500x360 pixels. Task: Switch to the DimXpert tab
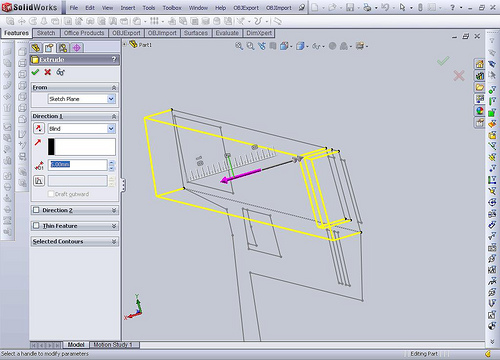click(259, 33)
